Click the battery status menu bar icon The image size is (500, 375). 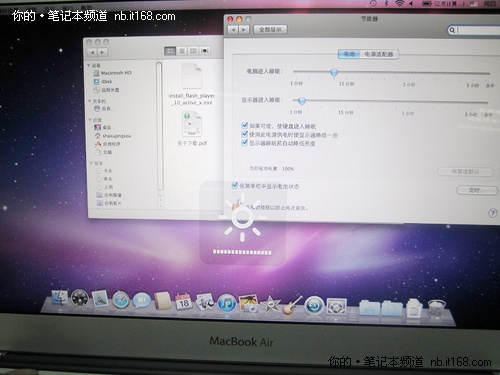click(427, 4)
